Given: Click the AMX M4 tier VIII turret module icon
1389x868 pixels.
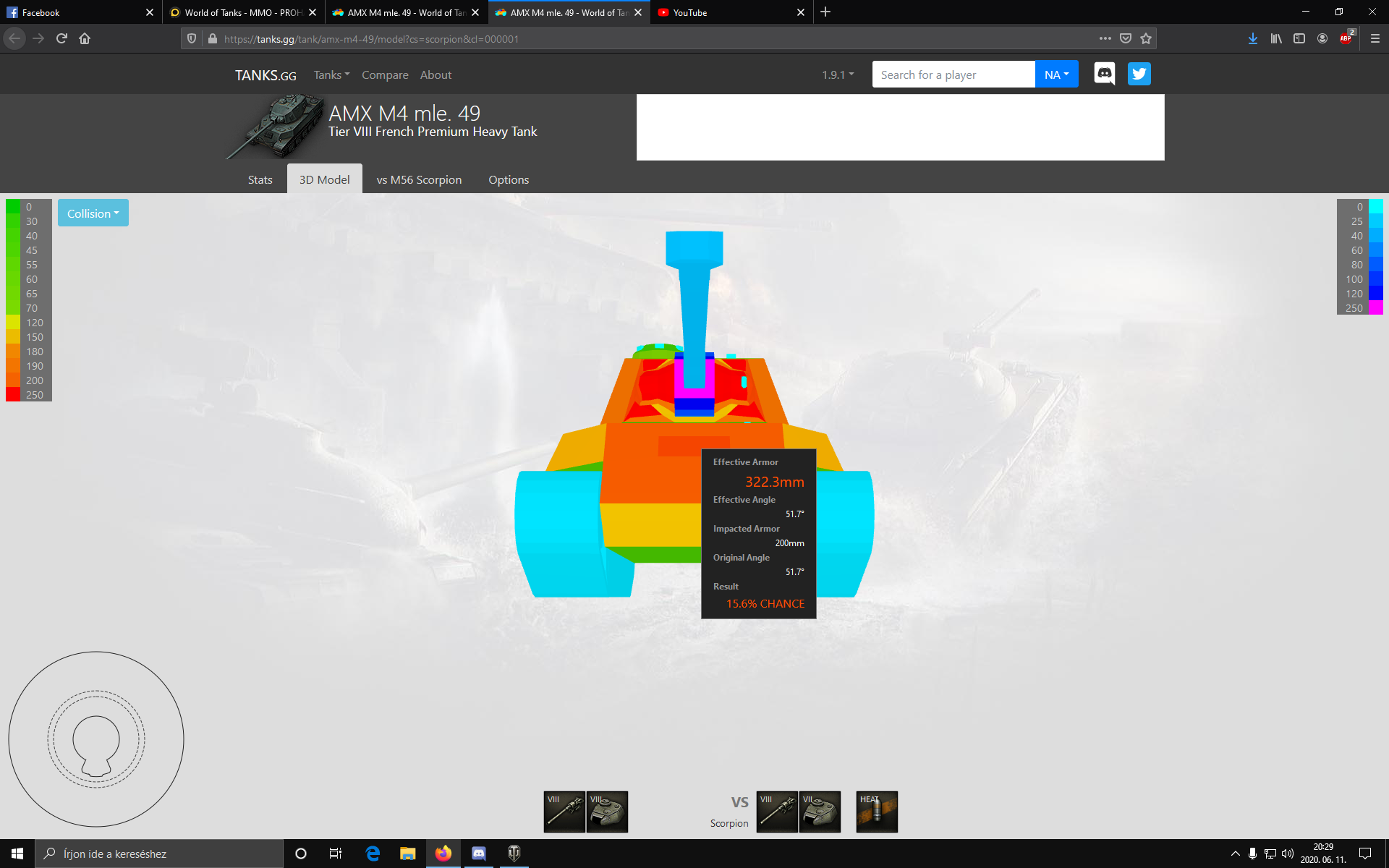Looking at the screenshot, I should pos(607,812).
